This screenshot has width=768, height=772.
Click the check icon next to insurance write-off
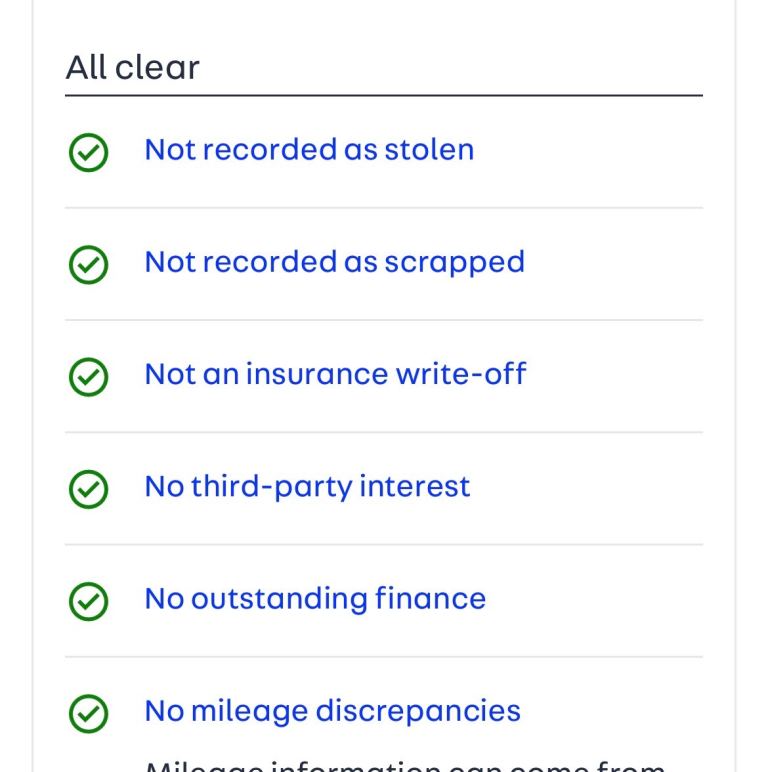[88, 377]
